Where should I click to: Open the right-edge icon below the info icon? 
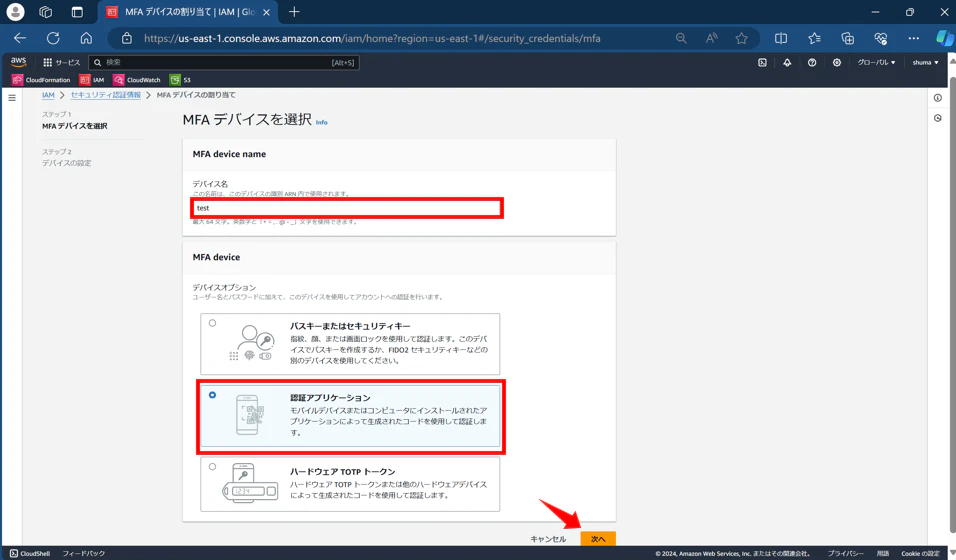pyautogui.click(x=938, y=118)
